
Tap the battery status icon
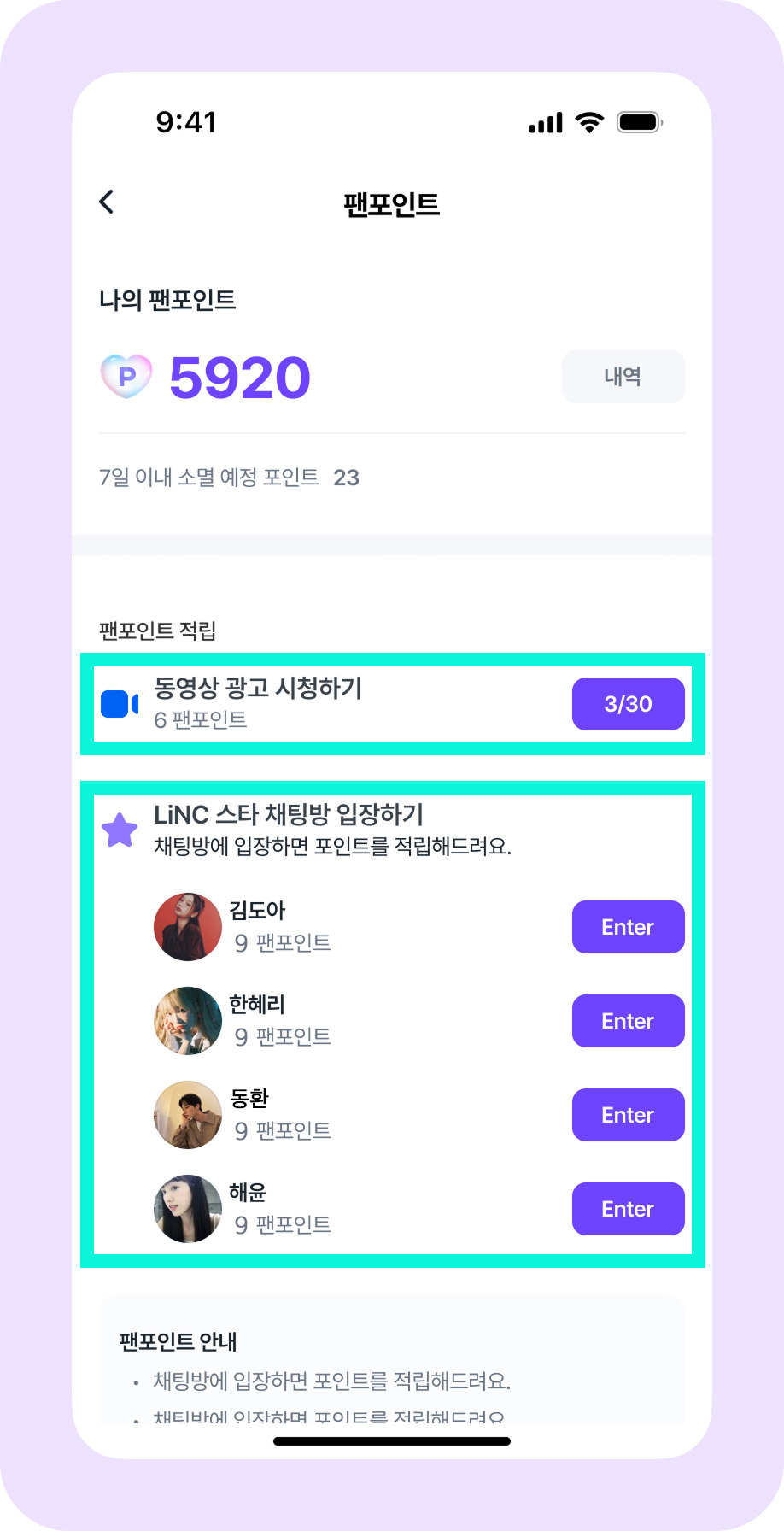click(x=640, y=122)
